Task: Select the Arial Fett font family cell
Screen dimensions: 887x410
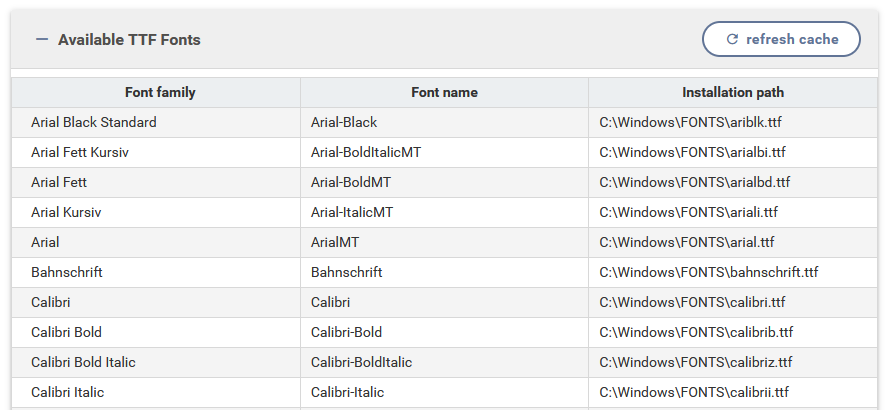Action: (59, 182)
